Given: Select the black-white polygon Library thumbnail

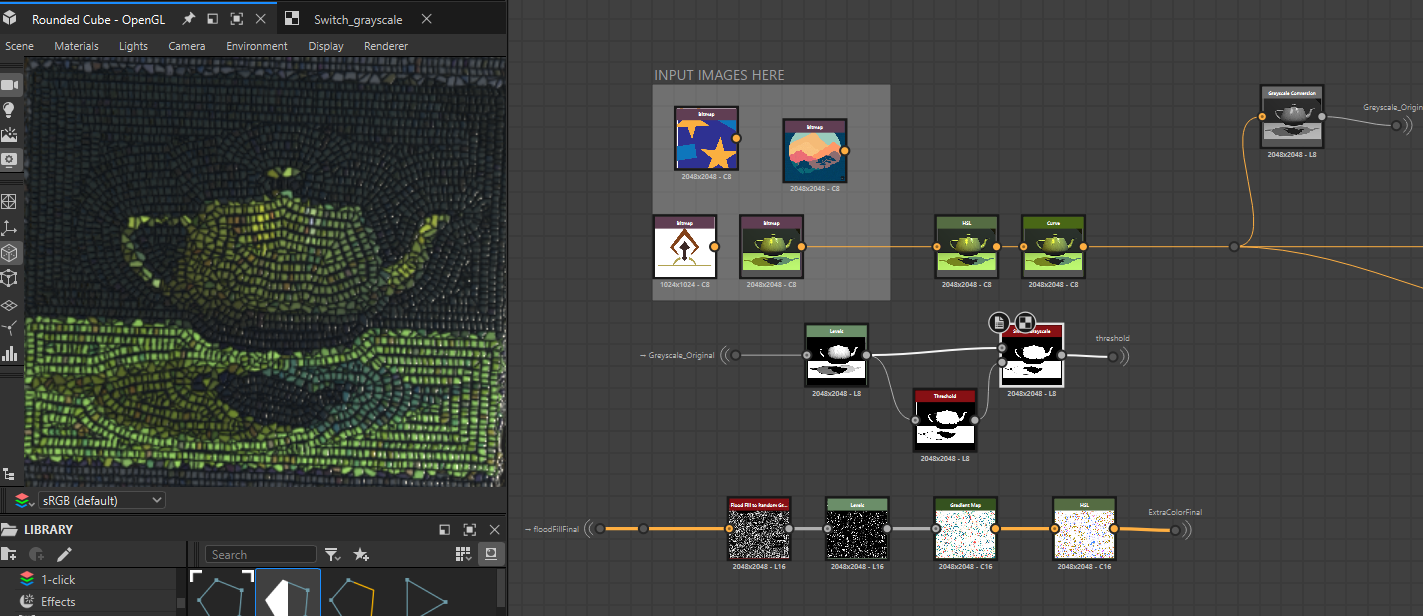Looking at the screenshot, I should click(x=288, y=593).
